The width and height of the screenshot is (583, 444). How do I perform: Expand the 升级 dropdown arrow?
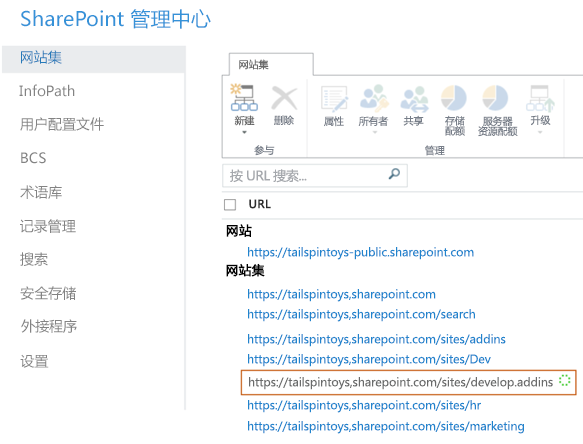[x=540, y=132]
